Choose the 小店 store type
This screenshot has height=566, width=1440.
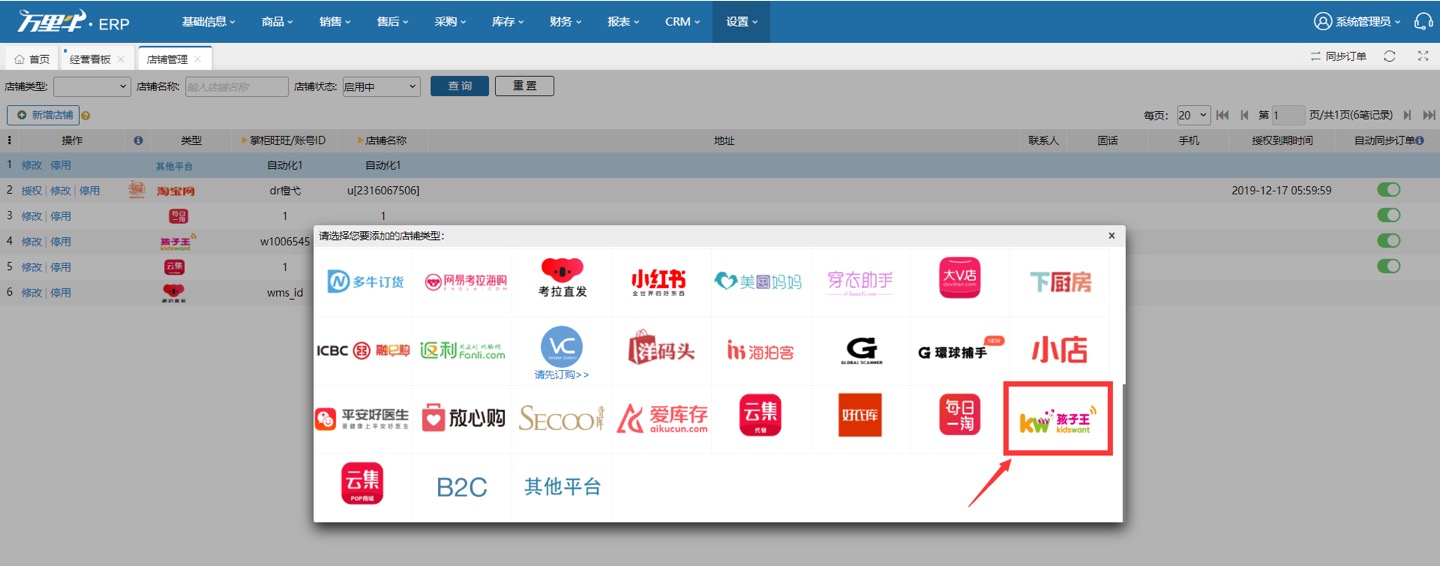tap(1059, 349)
